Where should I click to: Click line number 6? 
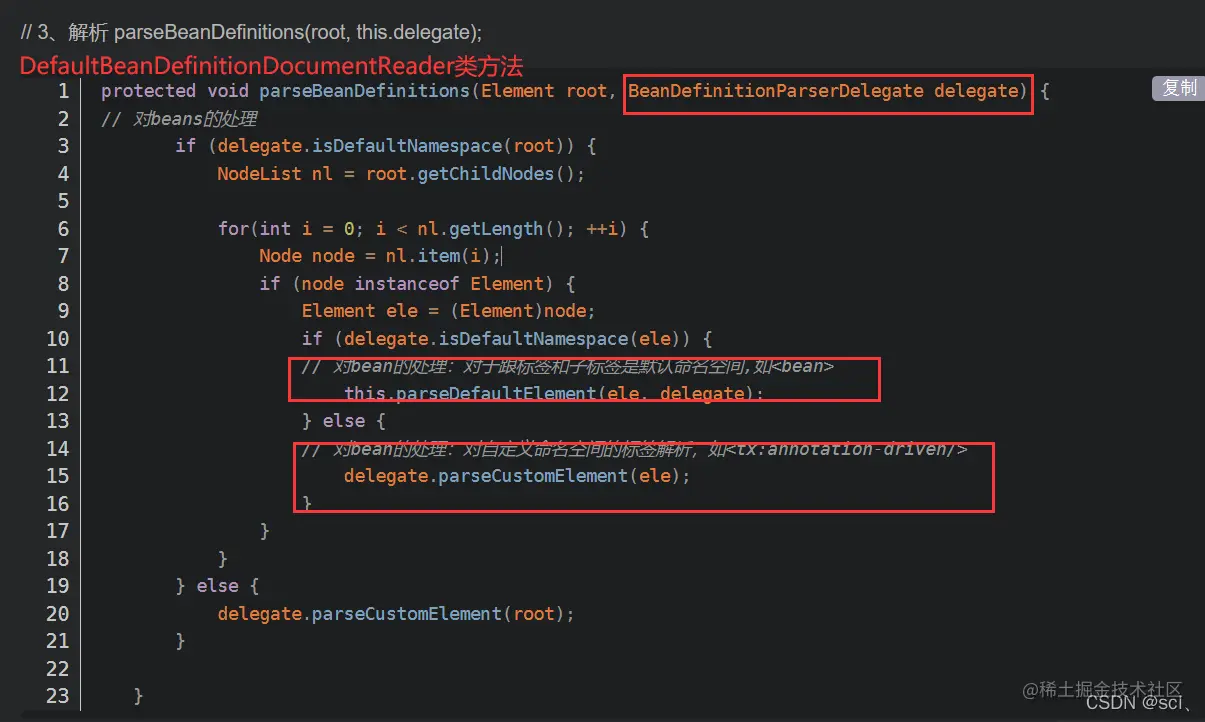(64, 229)
